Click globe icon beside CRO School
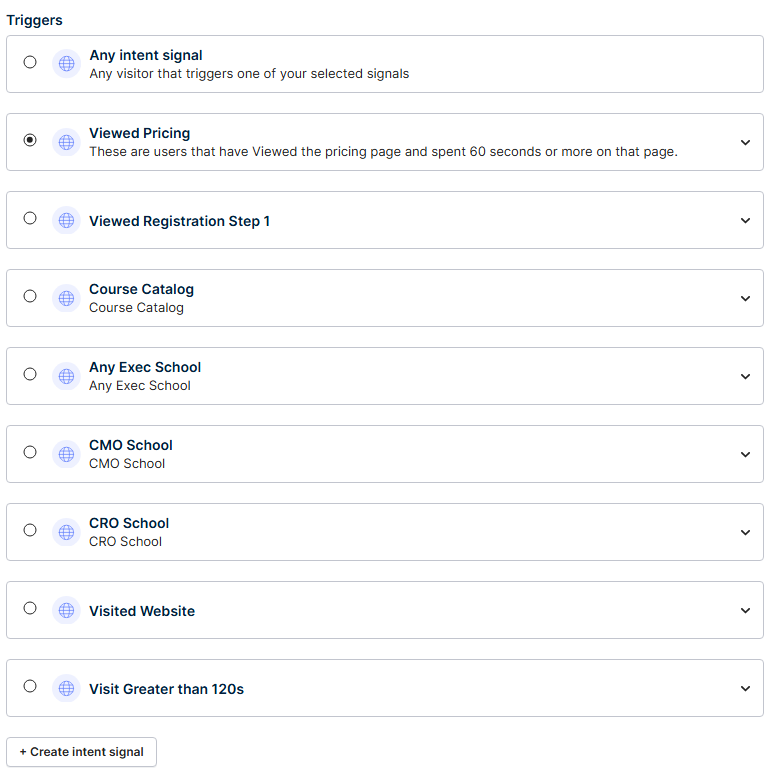Screen dimensions: 773x772 (67, 532)
